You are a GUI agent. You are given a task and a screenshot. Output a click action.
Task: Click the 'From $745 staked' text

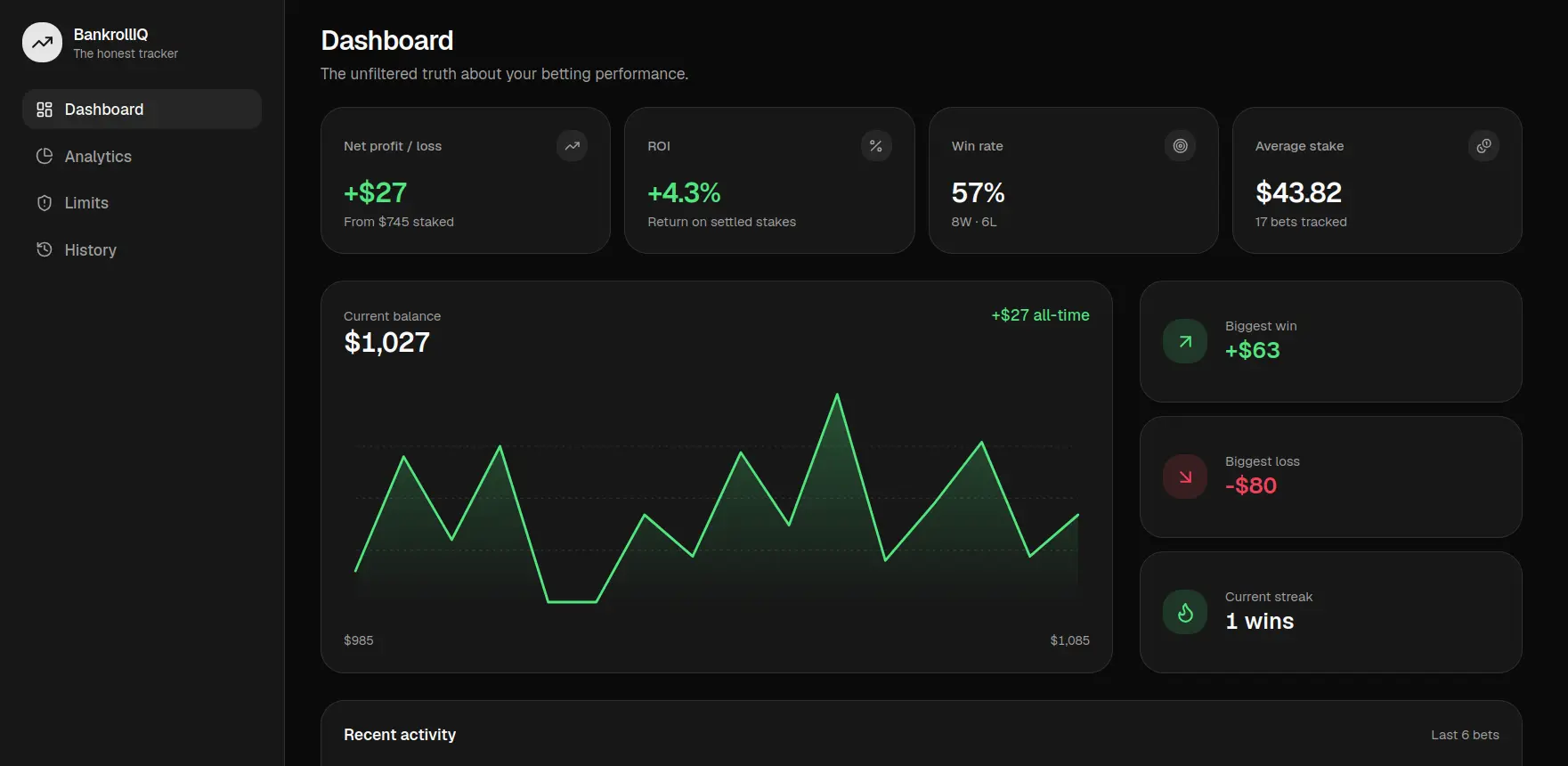399,222
